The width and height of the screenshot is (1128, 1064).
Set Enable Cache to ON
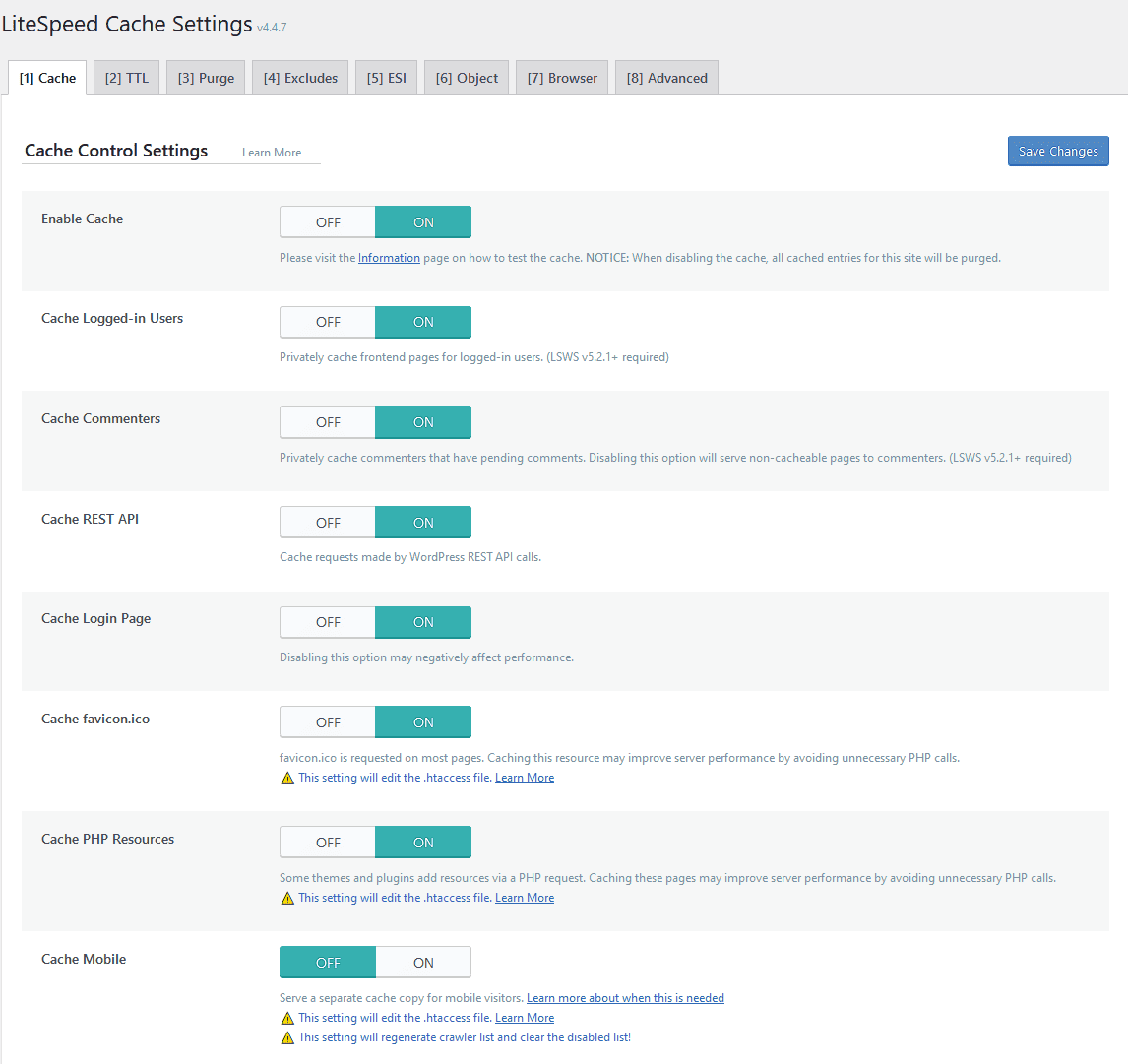click(x=423, y=222)
